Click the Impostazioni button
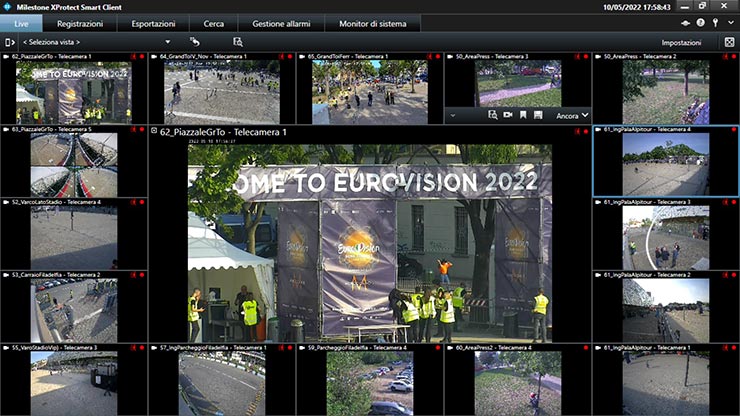The width and height of the screenshot is (740, 416). [682, 42]
